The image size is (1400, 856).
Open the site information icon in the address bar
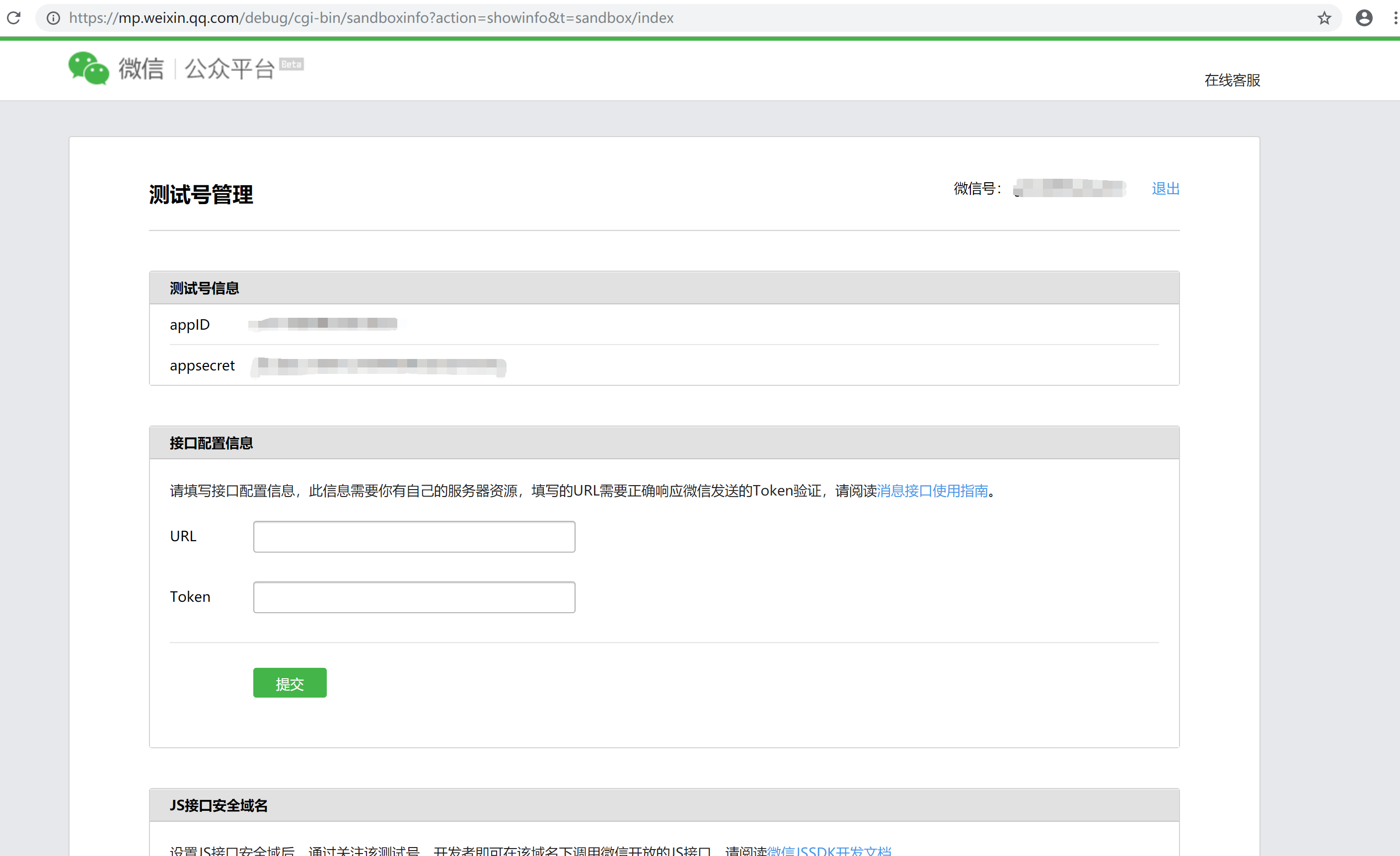53,18
